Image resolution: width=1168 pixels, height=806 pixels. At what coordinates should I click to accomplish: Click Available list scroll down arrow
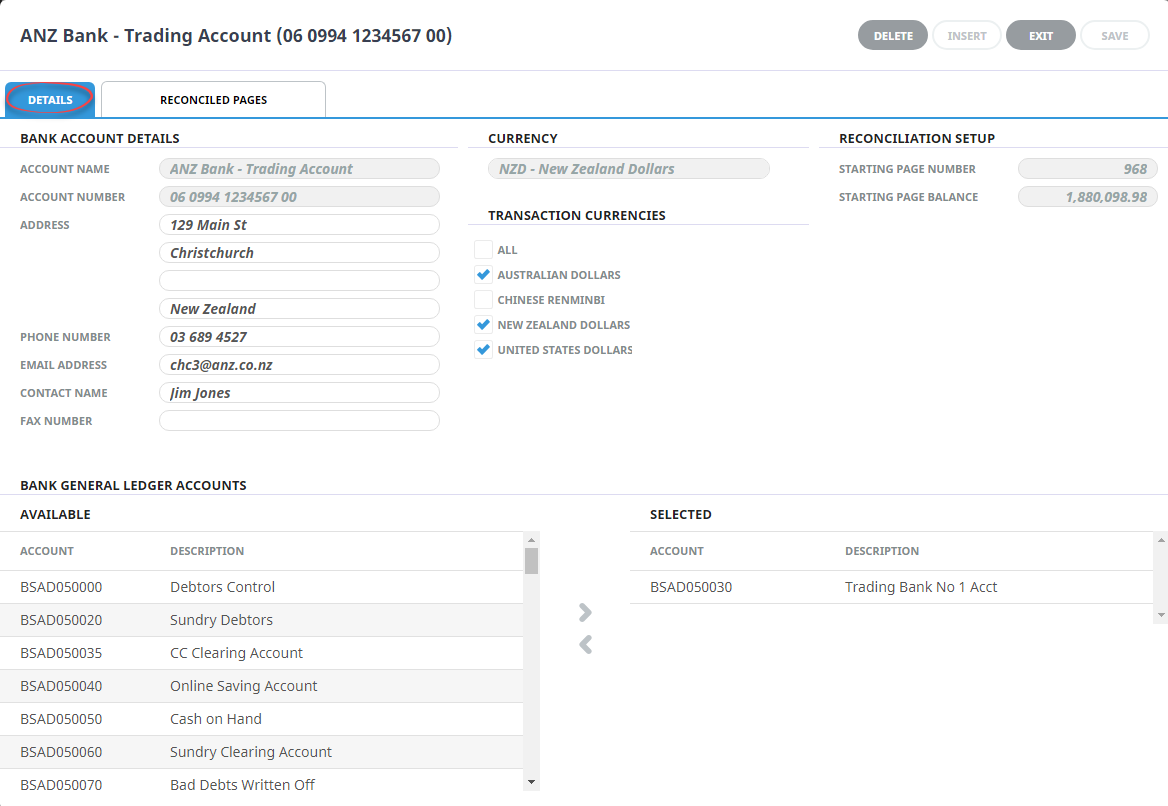click(531, 782)
